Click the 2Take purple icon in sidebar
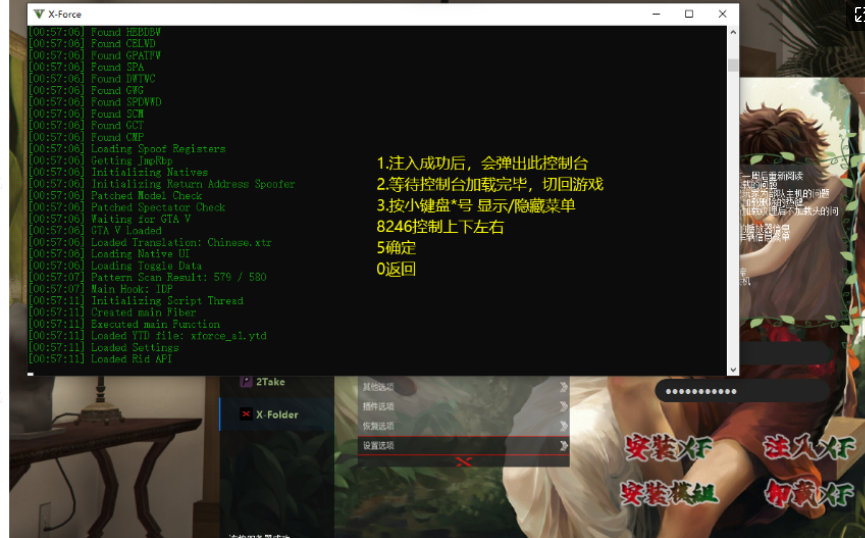Viewport: 865px width, 538px height. pyautogui.click(x=246, y=381)
